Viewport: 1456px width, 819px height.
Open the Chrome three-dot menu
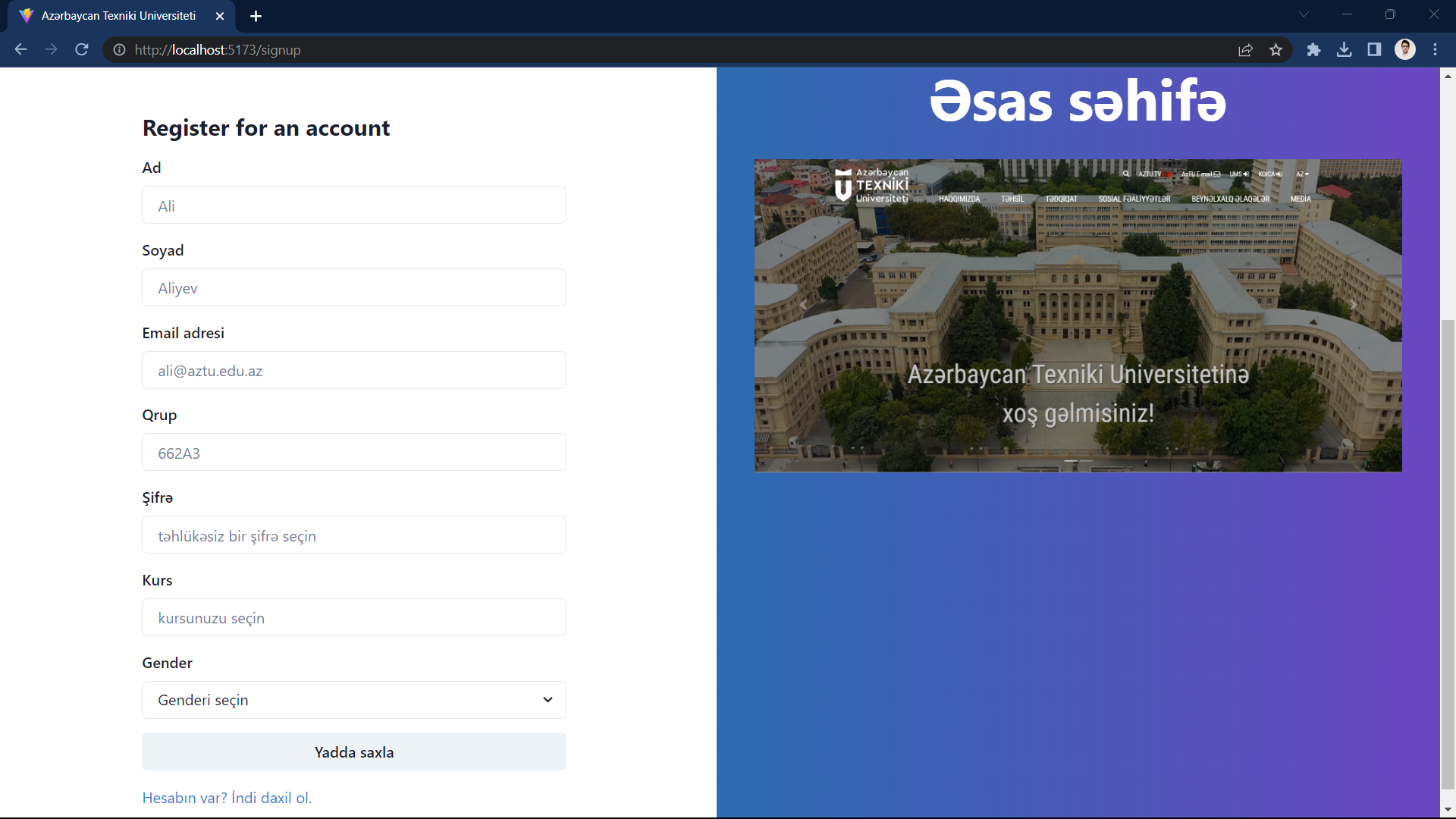[1435, 49]
